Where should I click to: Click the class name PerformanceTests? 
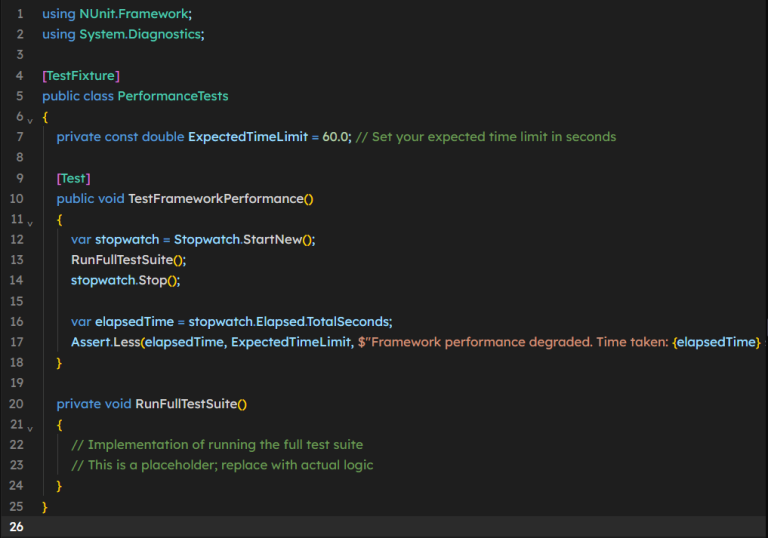pos(173,96)
